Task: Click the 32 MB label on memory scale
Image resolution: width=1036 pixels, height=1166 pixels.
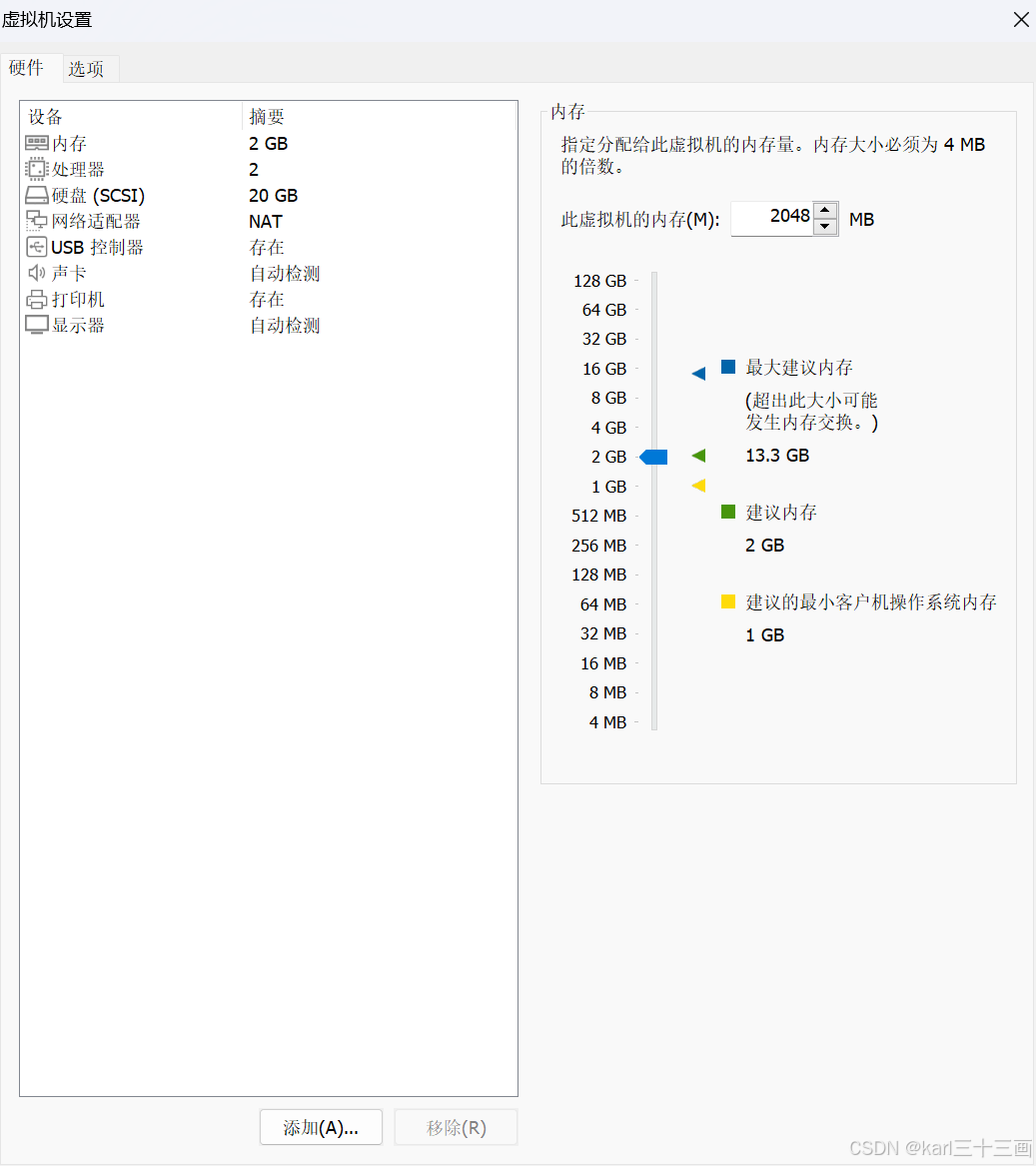Action: click(x=603, y=633)
